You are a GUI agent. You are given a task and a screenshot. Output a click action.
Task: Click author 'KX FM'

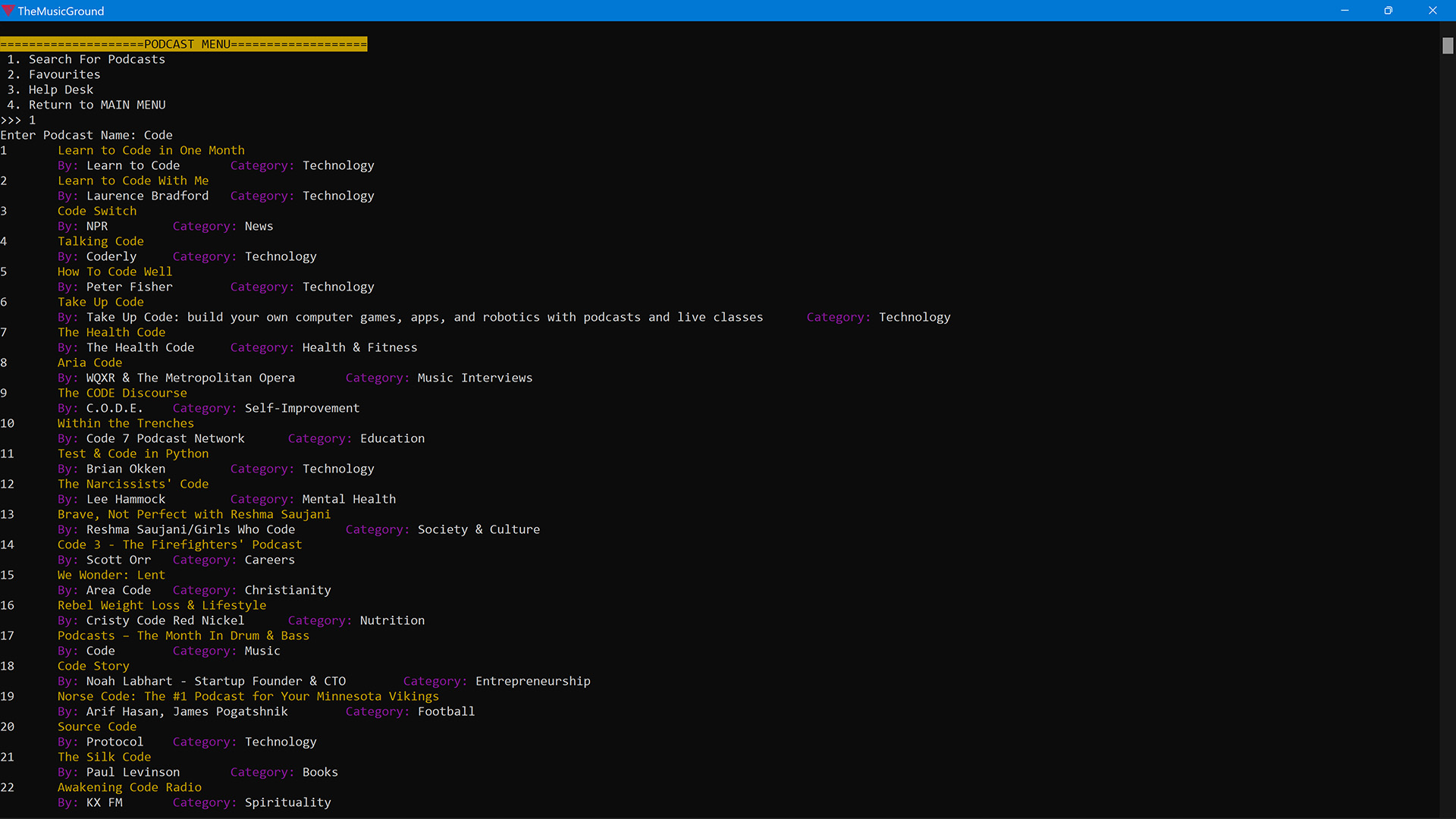pos(104,802)
